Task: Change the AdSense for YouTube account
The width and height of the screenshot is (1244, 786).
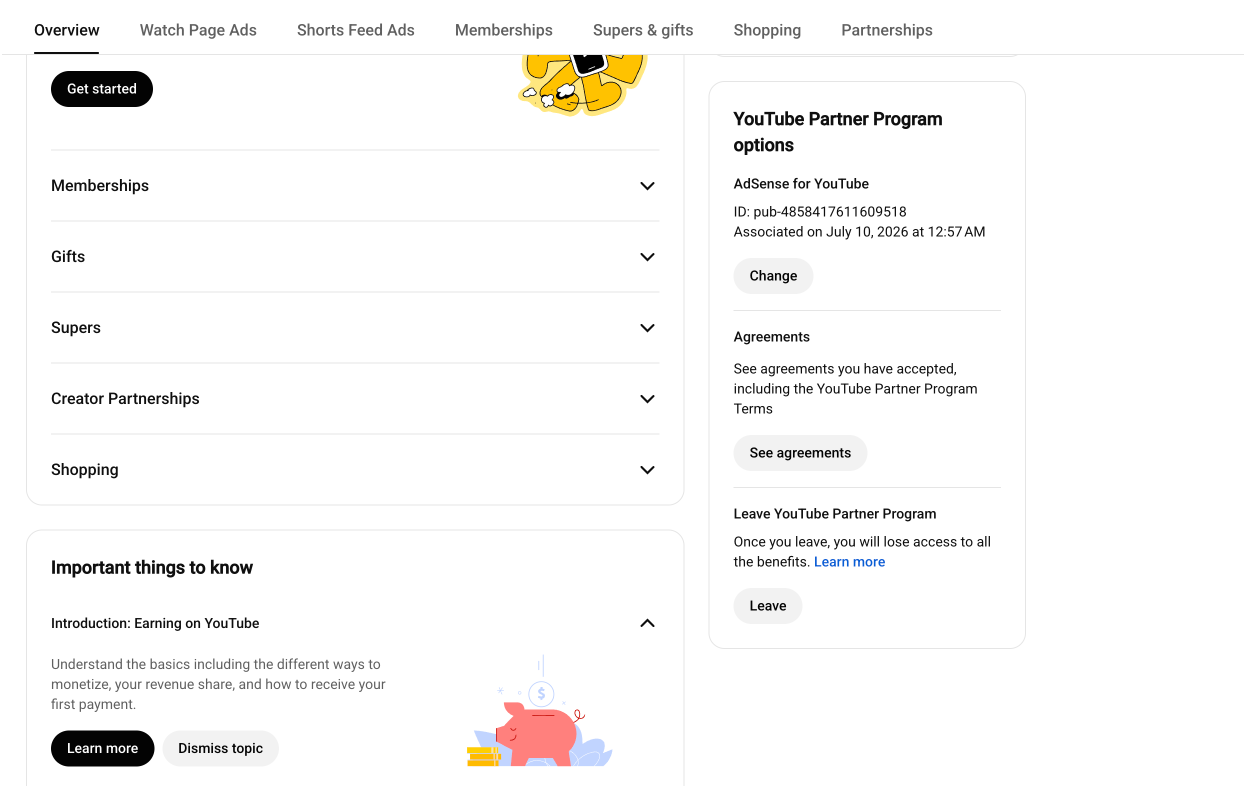Action: point(773,276)
